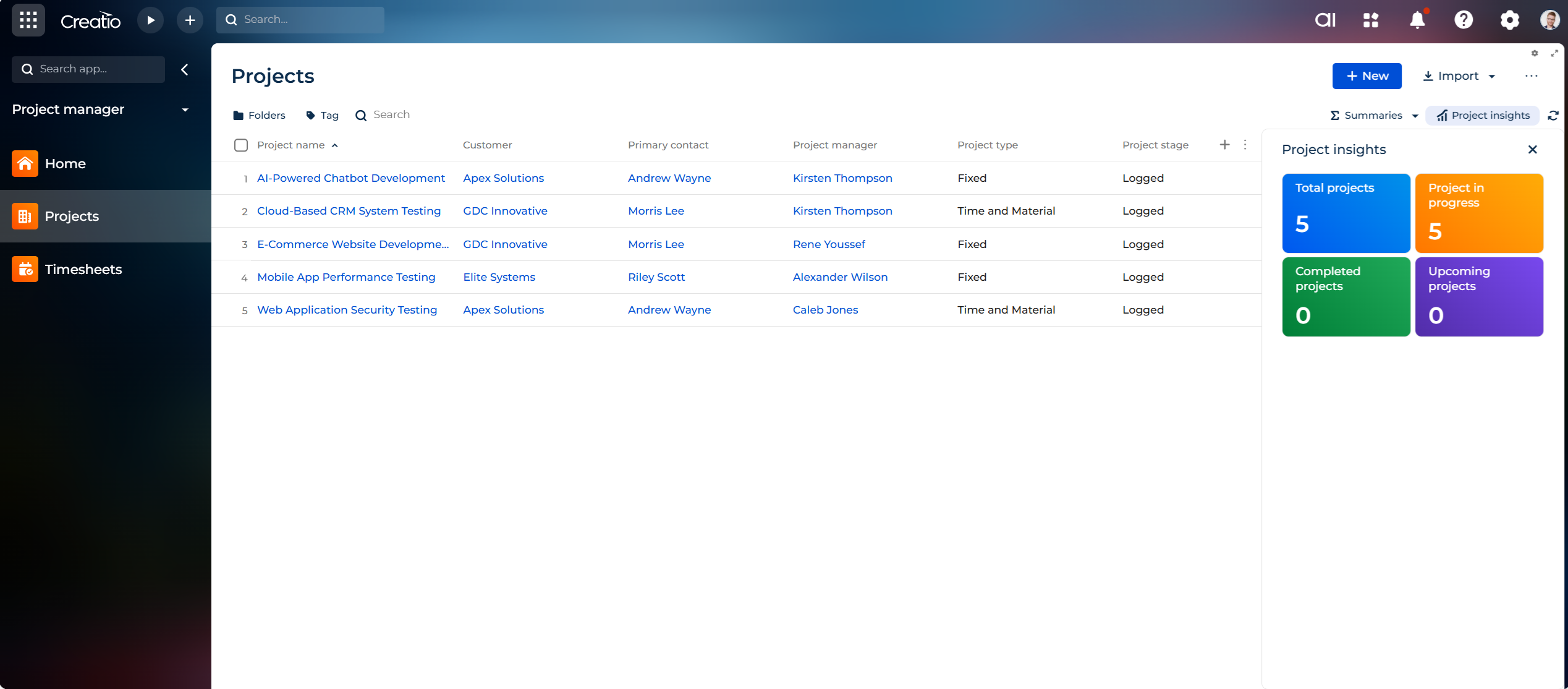
Task: Click the purple Upcoming projects tile
Action: point(1479,297)
